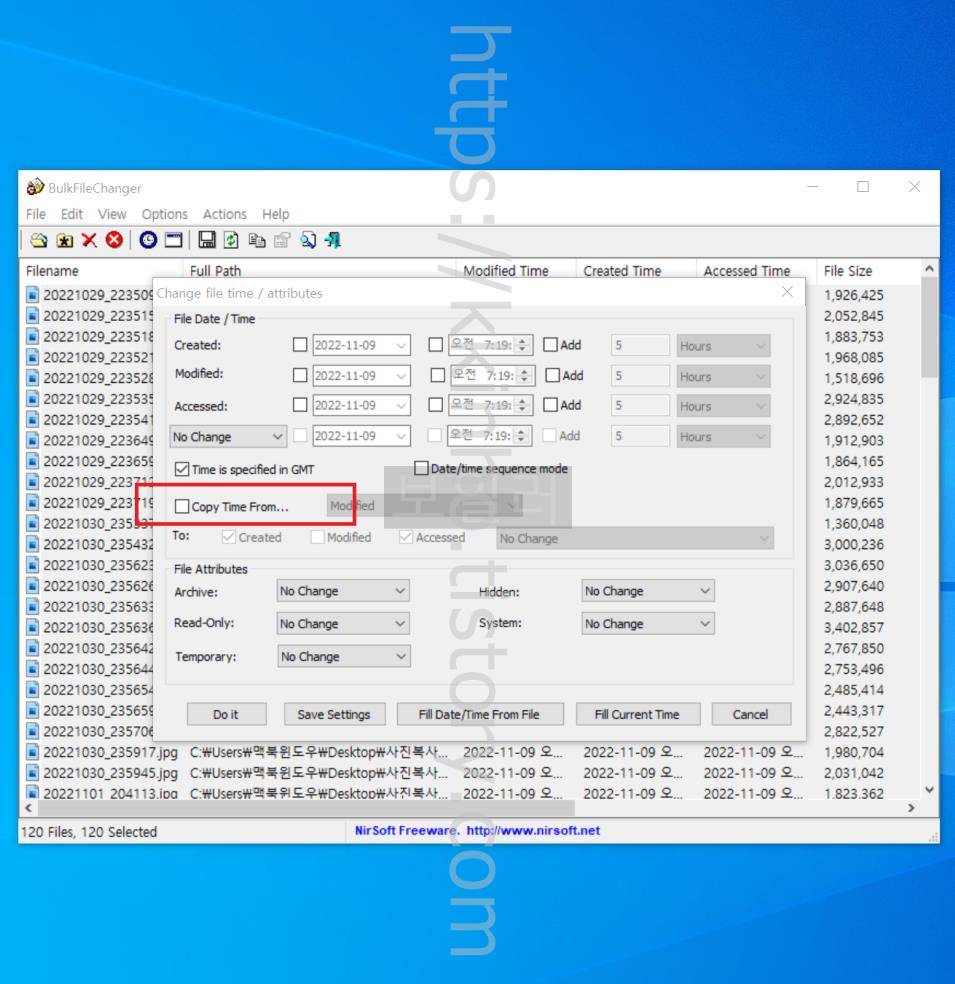Open the Edit menu
Image resolution: width=955 pixels, height=984 pixels.
click(72, 214)
